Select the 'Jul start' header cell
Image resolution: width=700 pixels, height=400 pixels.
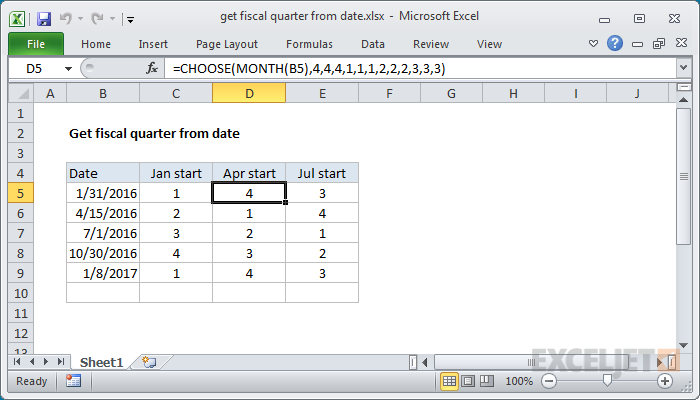pyautogui.click(x=322, y=173)
